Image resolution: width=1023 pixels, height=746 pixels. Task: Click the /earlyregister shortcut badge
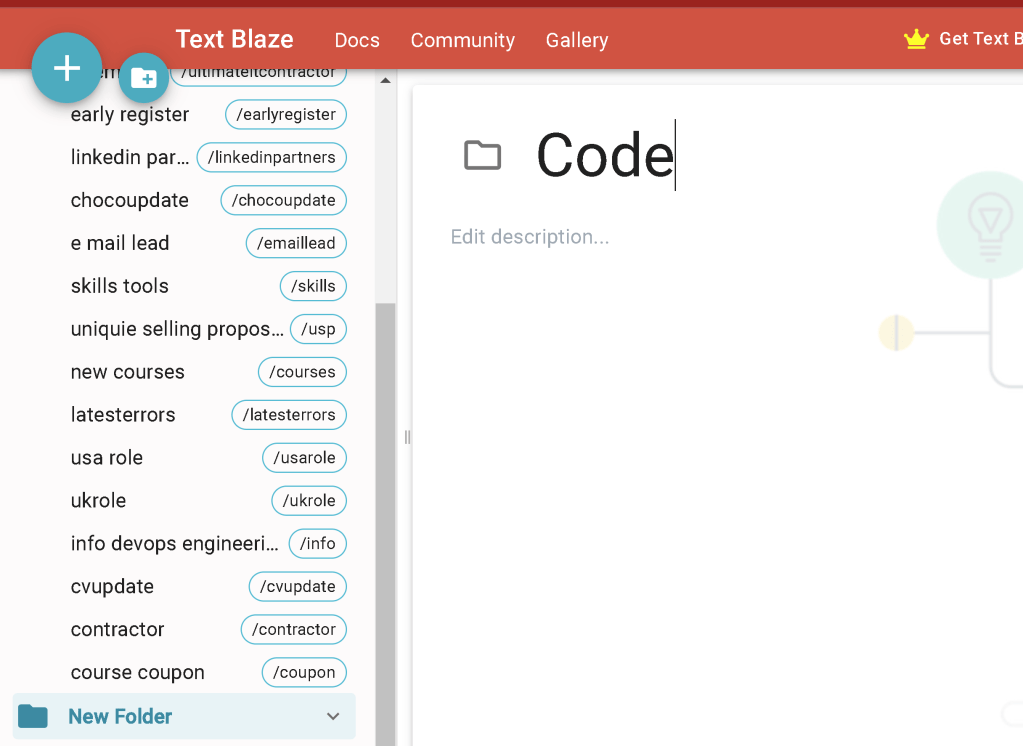[286, 115]
